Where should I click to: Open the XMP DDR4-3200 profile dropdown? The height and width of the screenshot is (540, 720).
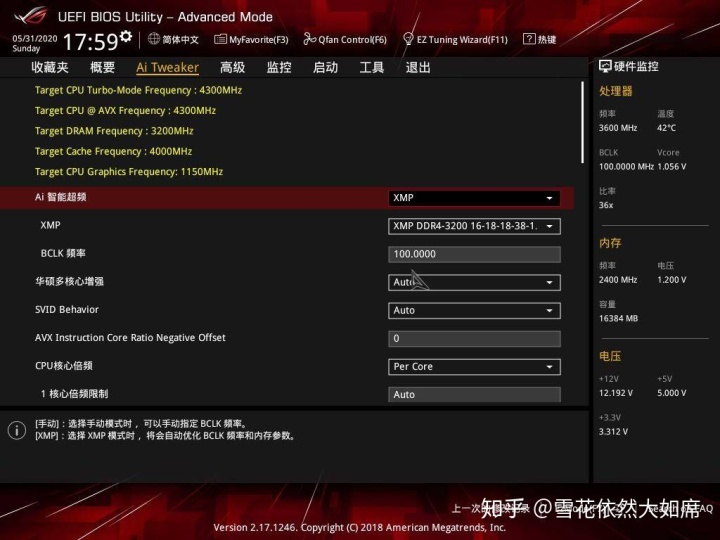coord(474,226)
